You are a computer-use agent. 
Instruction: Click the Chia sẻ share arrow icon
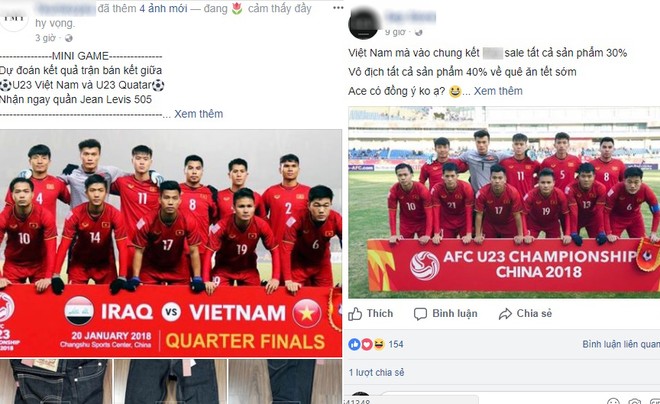505,314
